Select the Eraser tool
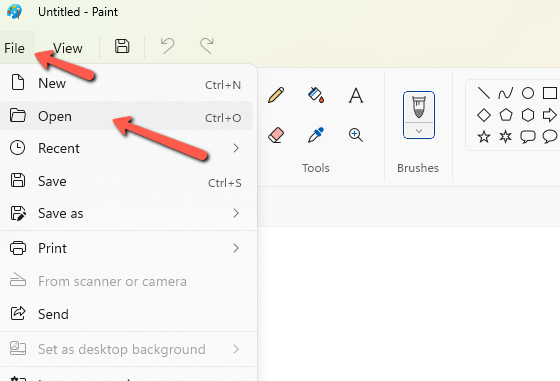The image size is (560, 381). tap(276, 135)
